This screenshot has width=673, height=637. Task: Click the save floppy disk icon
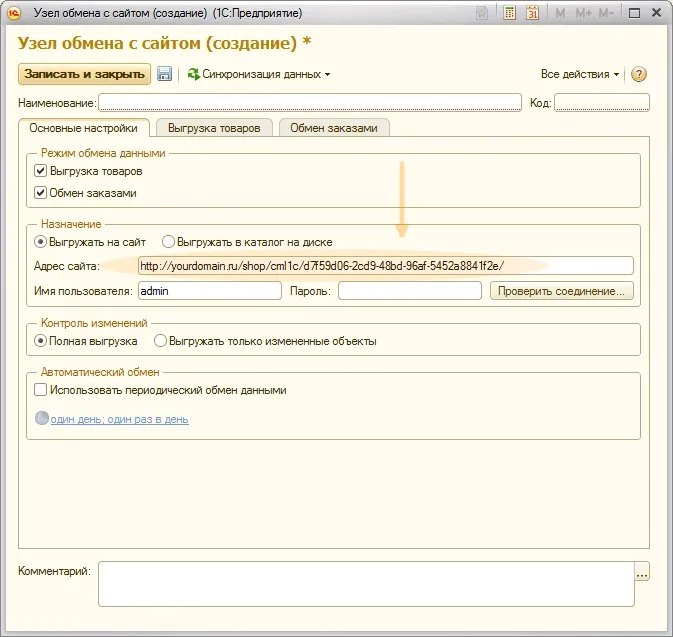tap(165, 74)
